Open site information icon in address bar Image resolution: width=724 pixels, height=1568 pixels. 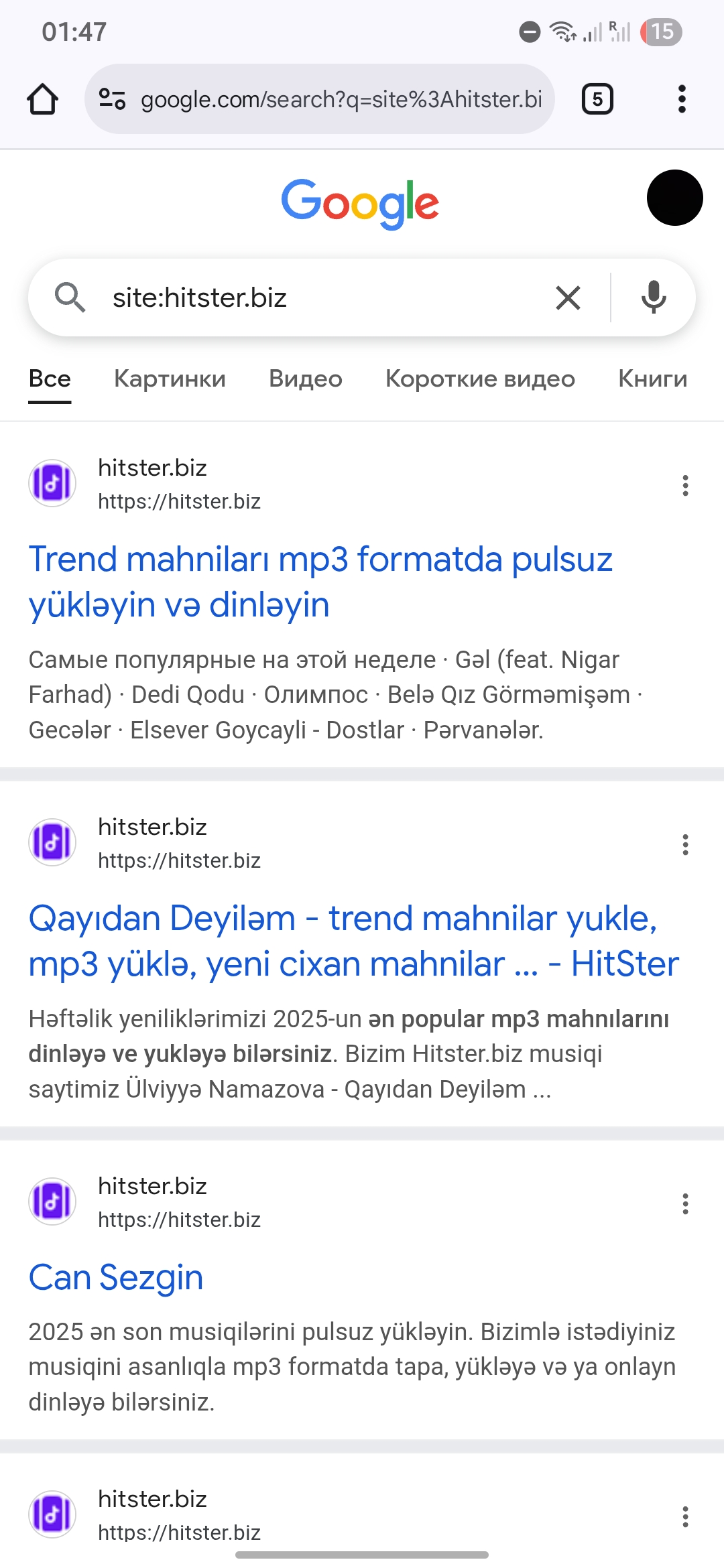coord(112,99)
